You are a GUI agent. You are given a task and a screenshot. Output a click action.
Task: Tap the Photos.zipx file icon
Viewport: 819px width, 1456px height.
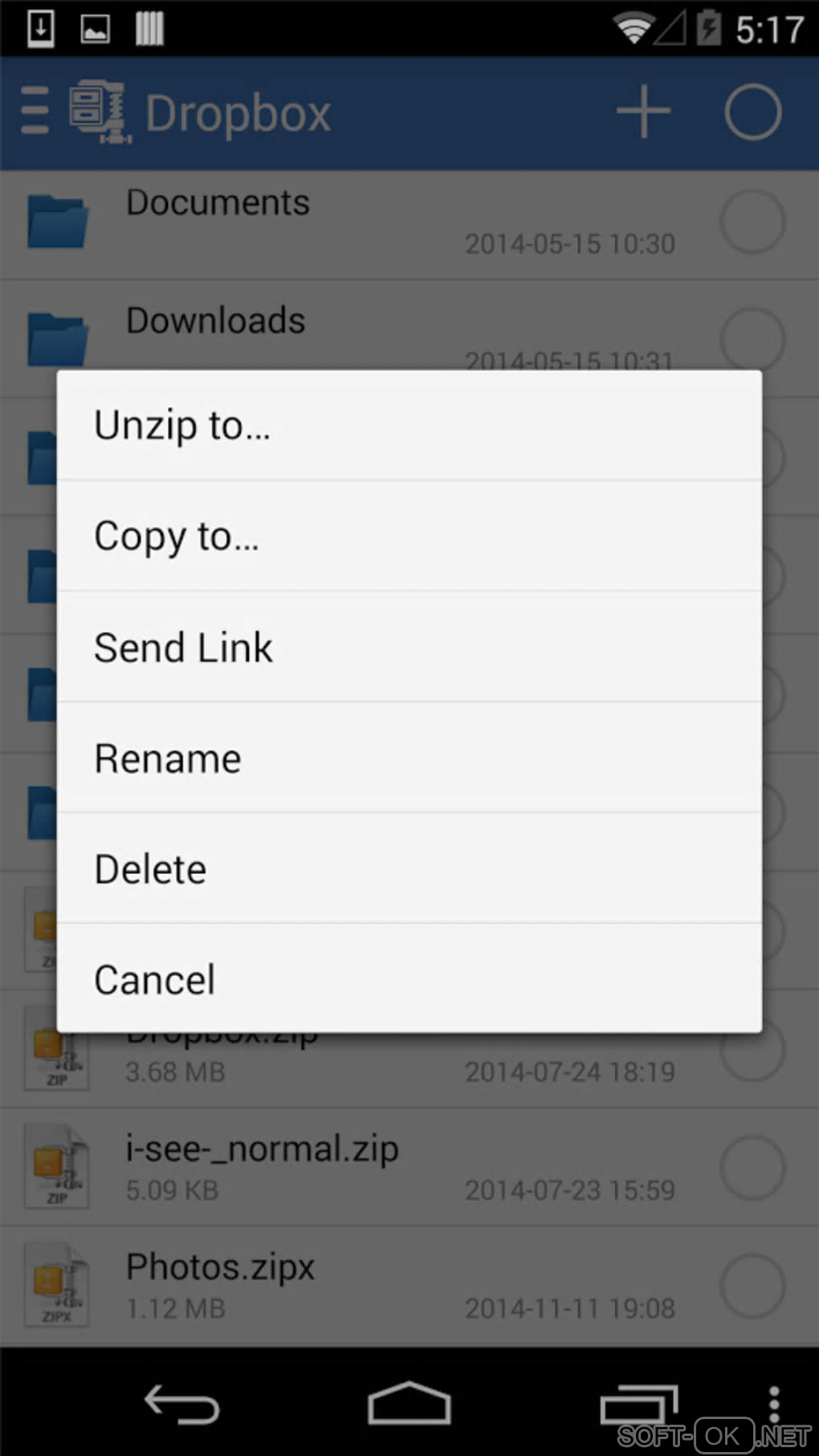coord(57,1285)
